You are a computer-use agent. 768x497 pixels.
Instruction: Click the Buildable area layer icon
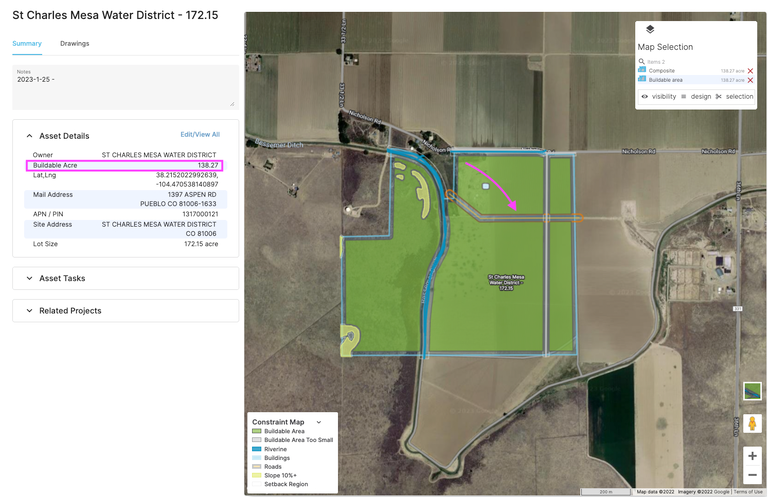pyautogui.click(x=642, y=79)
